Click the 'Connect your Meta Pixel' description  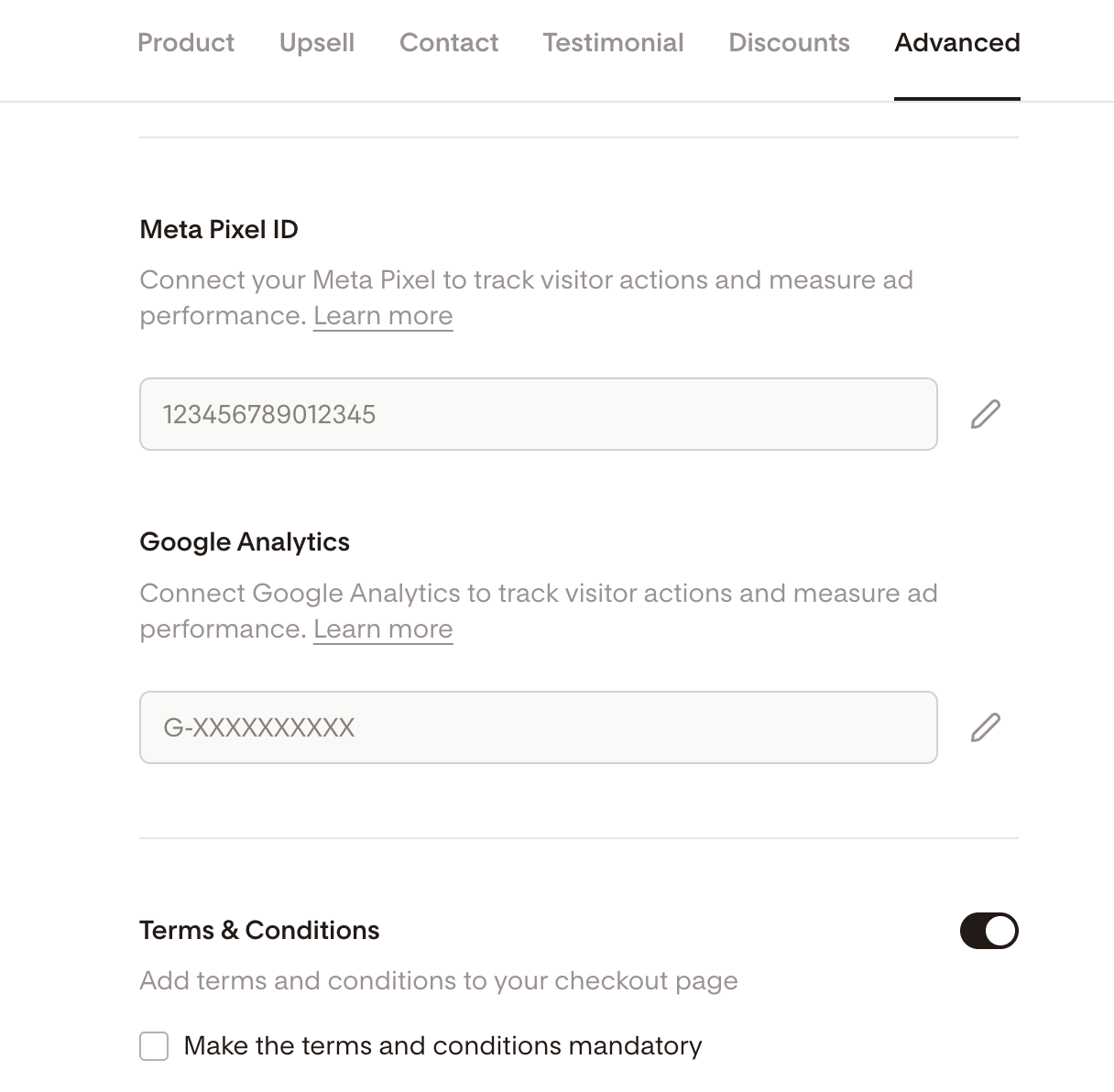click(526, 280)
